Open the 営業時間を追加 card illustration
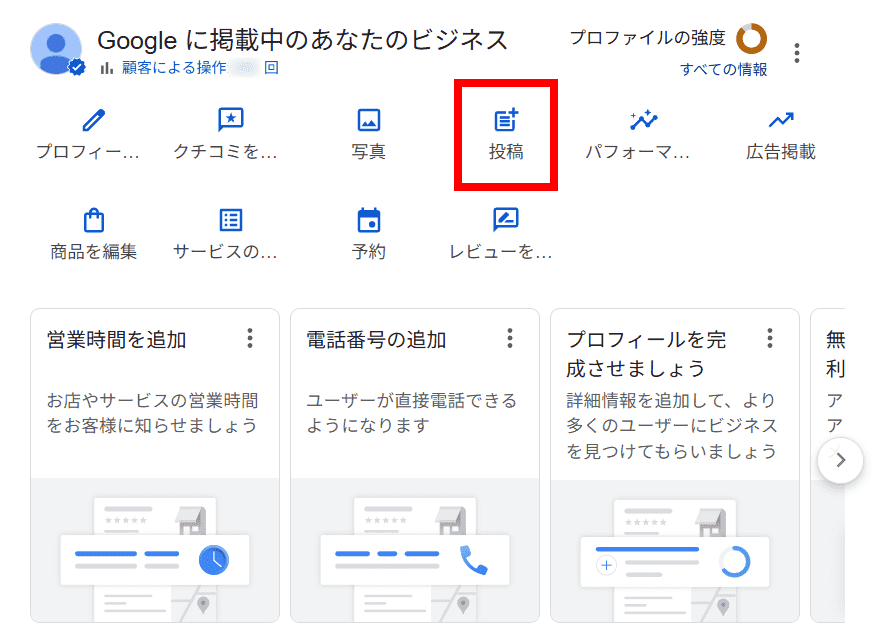The image size is (883, 638). pos(155,555)
